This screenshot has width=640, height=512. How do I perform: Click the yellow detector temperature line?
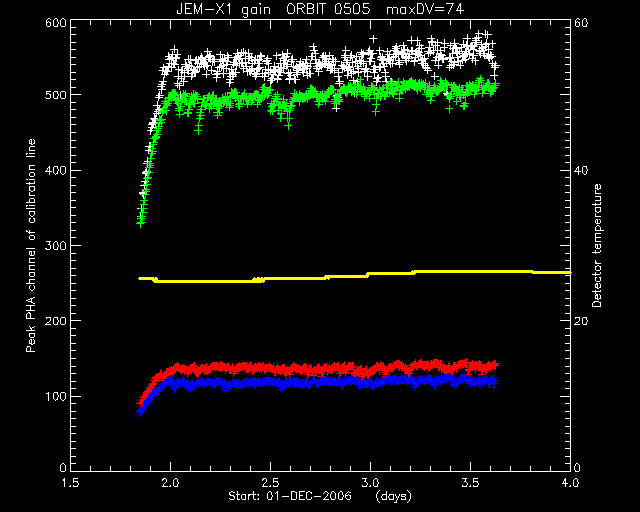pos(354,276)
